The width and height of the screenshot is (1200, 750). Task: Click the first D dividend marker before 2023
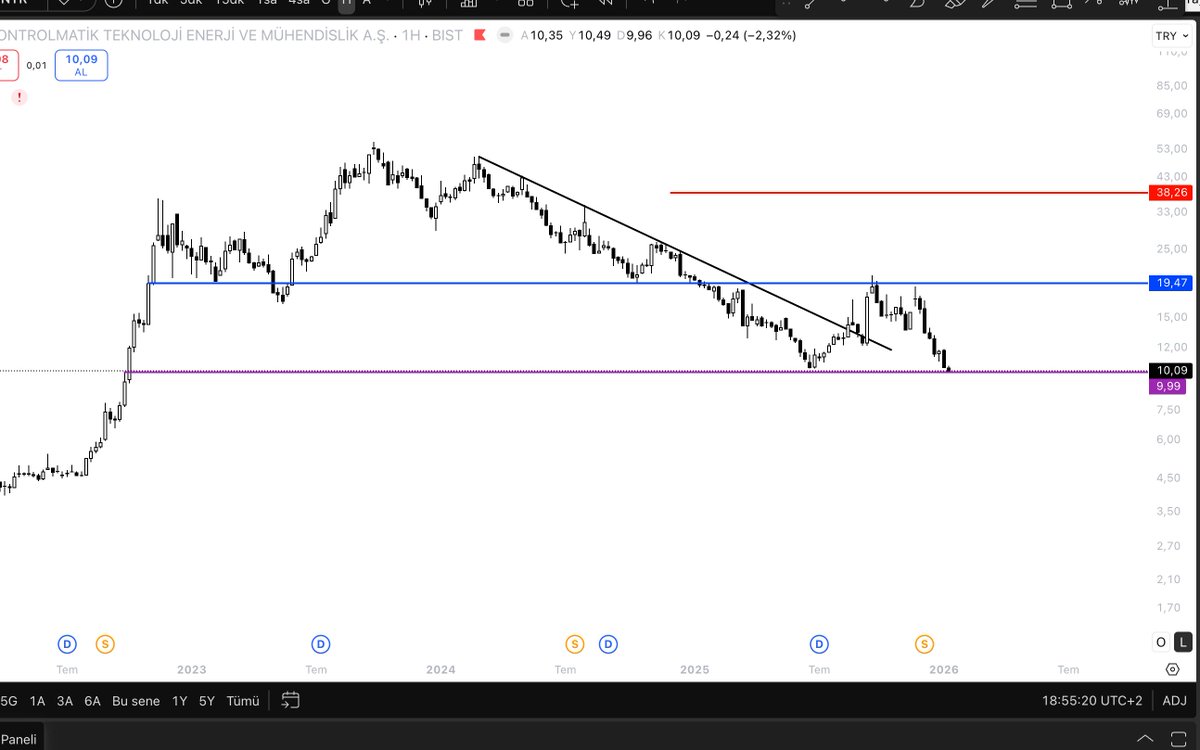[x=67, y=644]
